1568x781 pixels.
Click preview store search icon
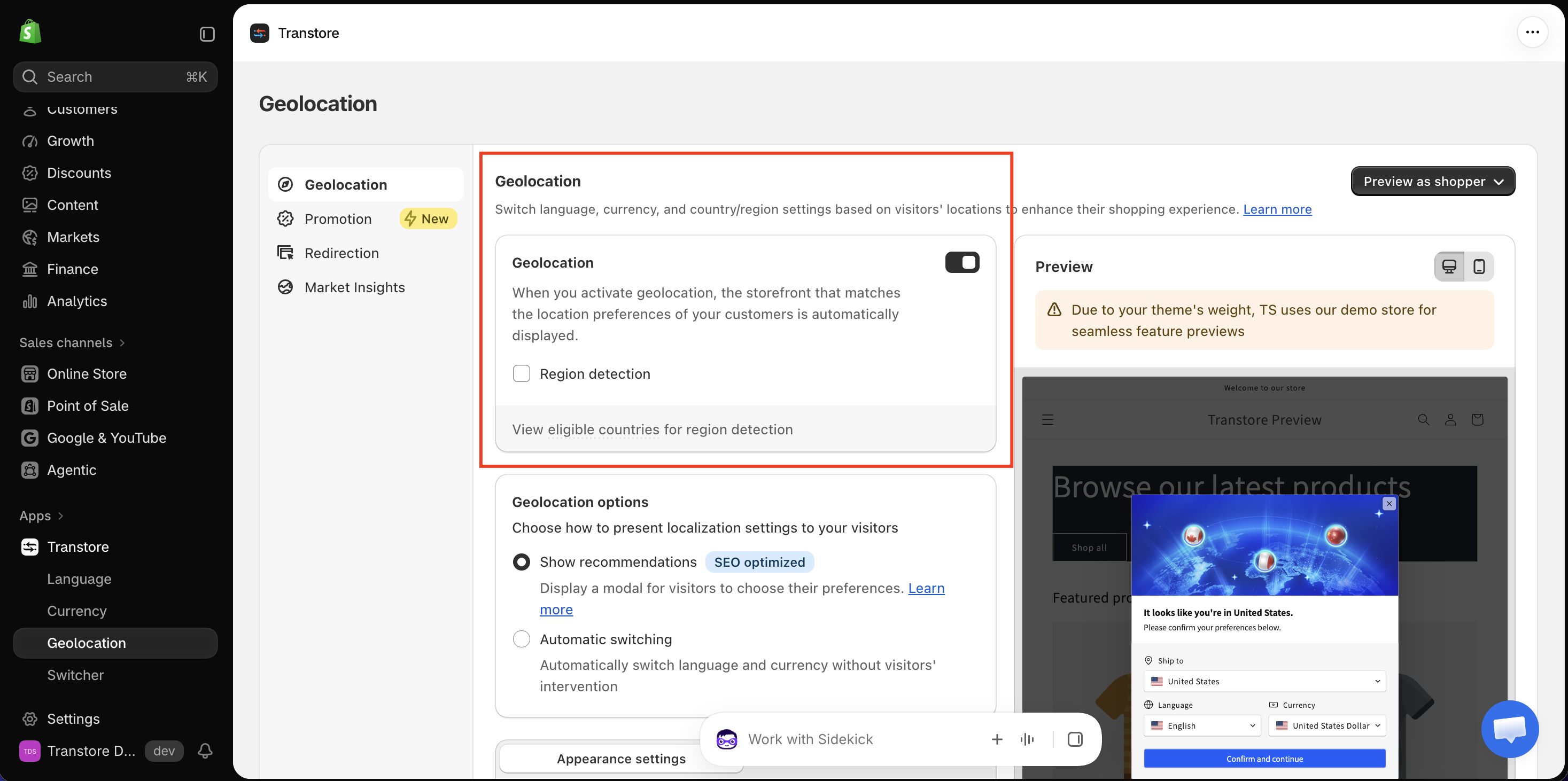point(1423,420)
